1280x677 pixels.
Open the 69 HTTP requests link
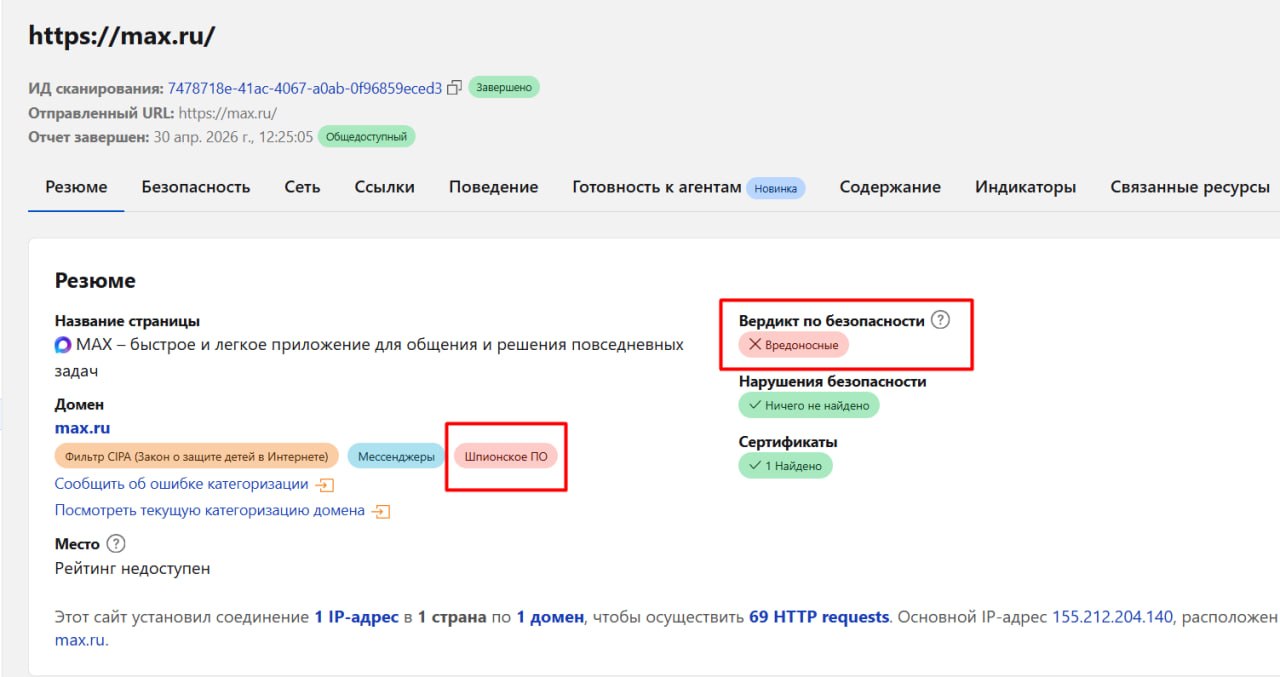pyautogui.click(x=819, y=617)
